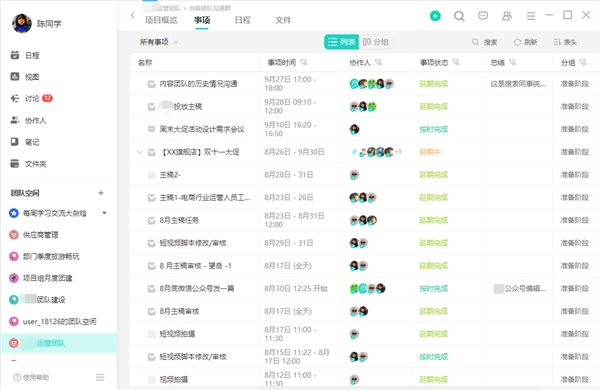The width and height of the screenshot is (600, 390).
Task: Select the highlighted 运营团队 team space
Action: tap(59, 343)
